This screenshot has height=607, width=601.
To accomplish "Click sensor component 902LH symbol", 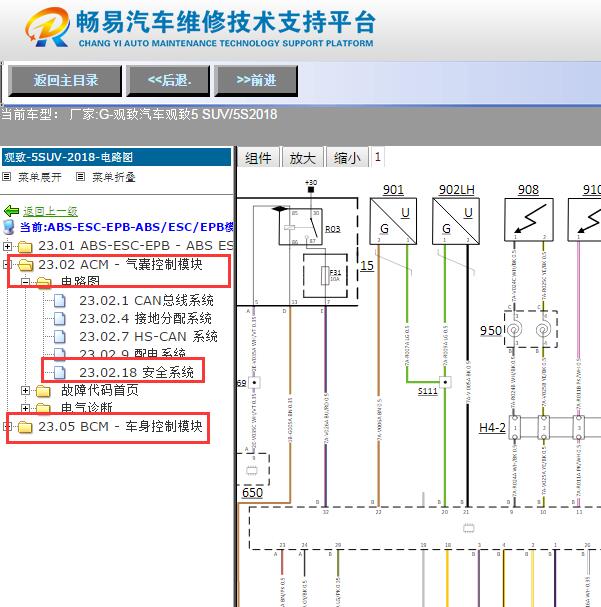I will [x=456, y=221].
